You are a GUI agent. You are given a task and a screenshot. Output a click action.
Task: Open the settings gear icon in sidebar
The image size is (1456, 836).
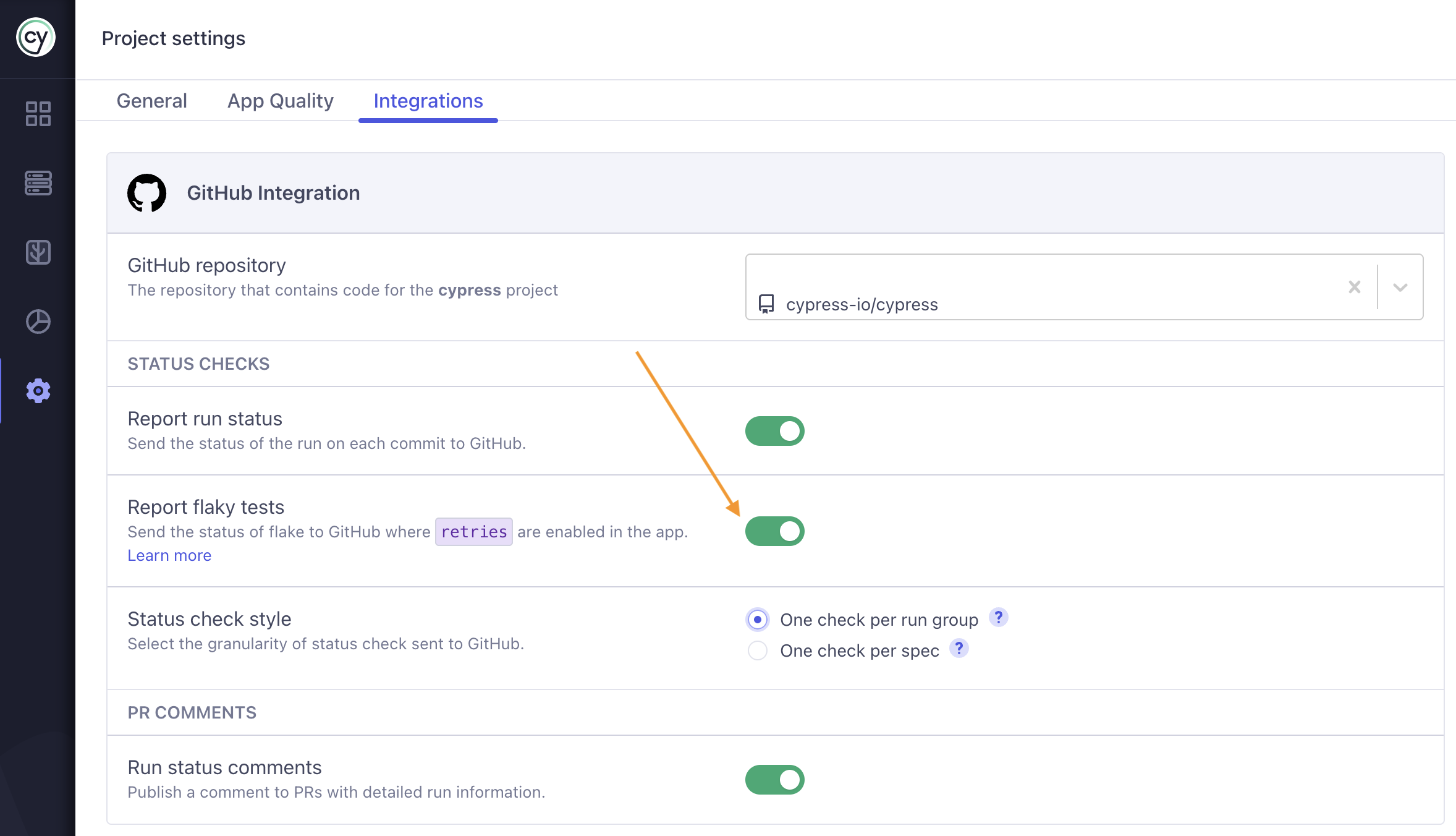(38, 391)
